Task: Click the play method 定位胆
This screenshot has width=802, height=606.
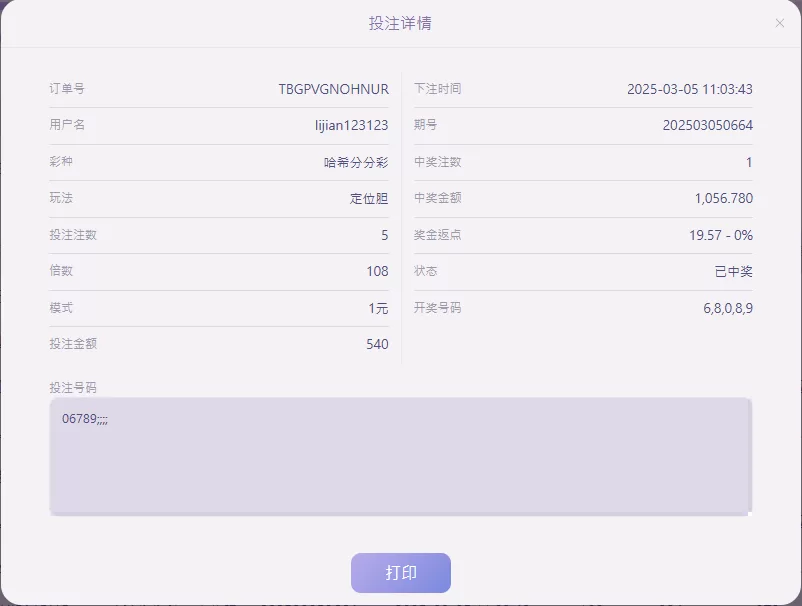Action: (x=369, y=198)
